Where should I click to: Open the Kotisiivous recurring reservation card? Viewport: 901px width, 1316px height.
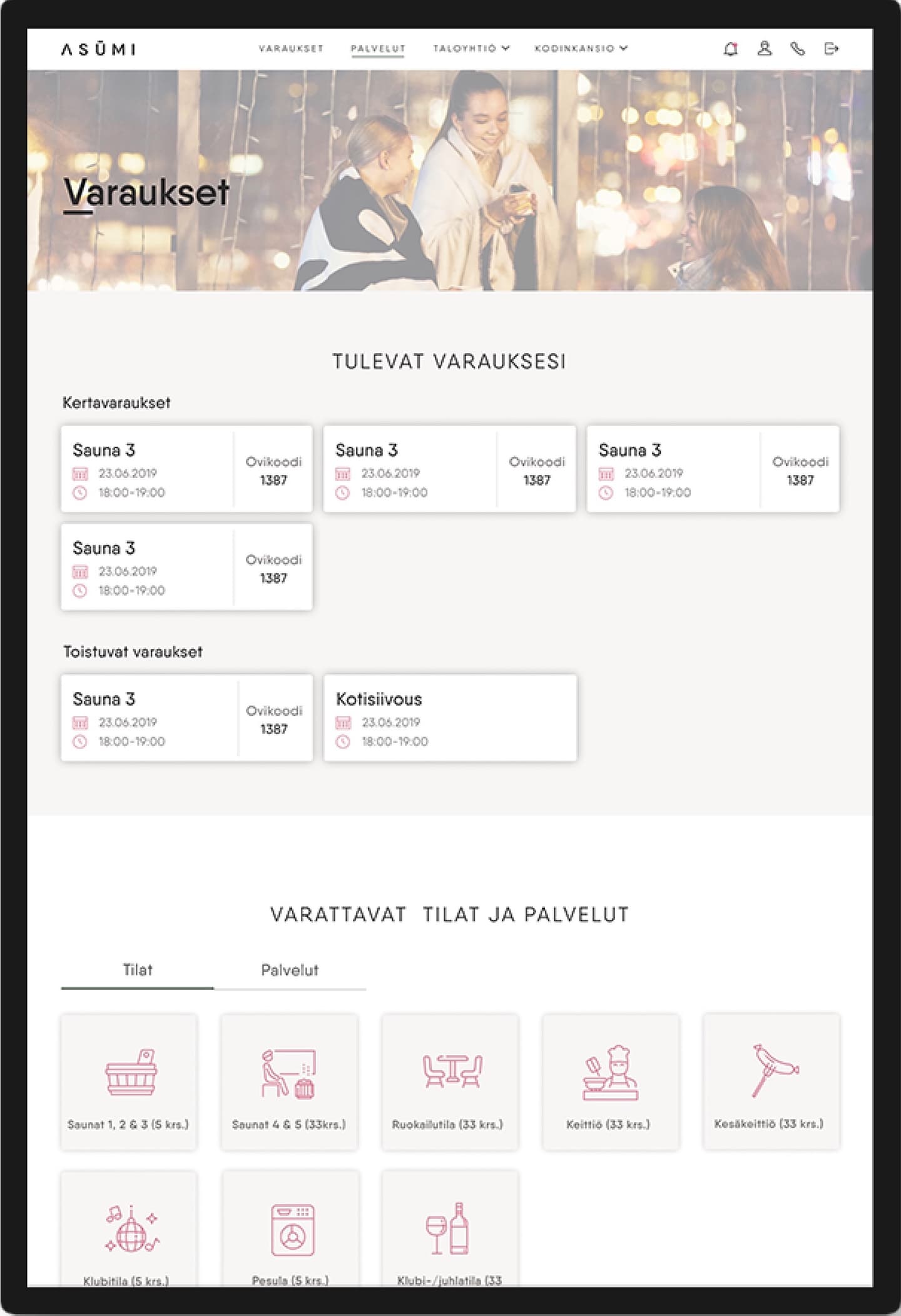tap(450, 718)
